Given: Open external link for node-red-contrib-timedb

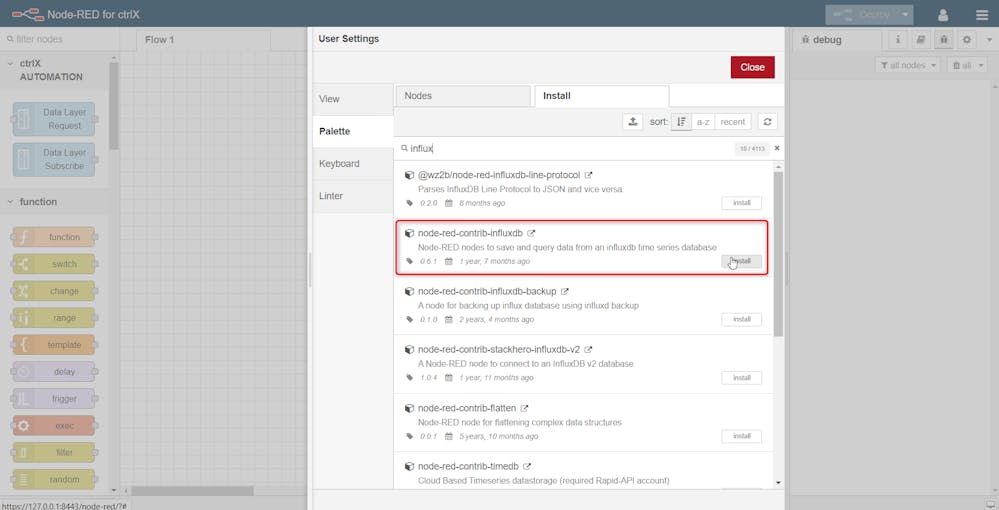Looking at the screenshot, I should point(527,467).
